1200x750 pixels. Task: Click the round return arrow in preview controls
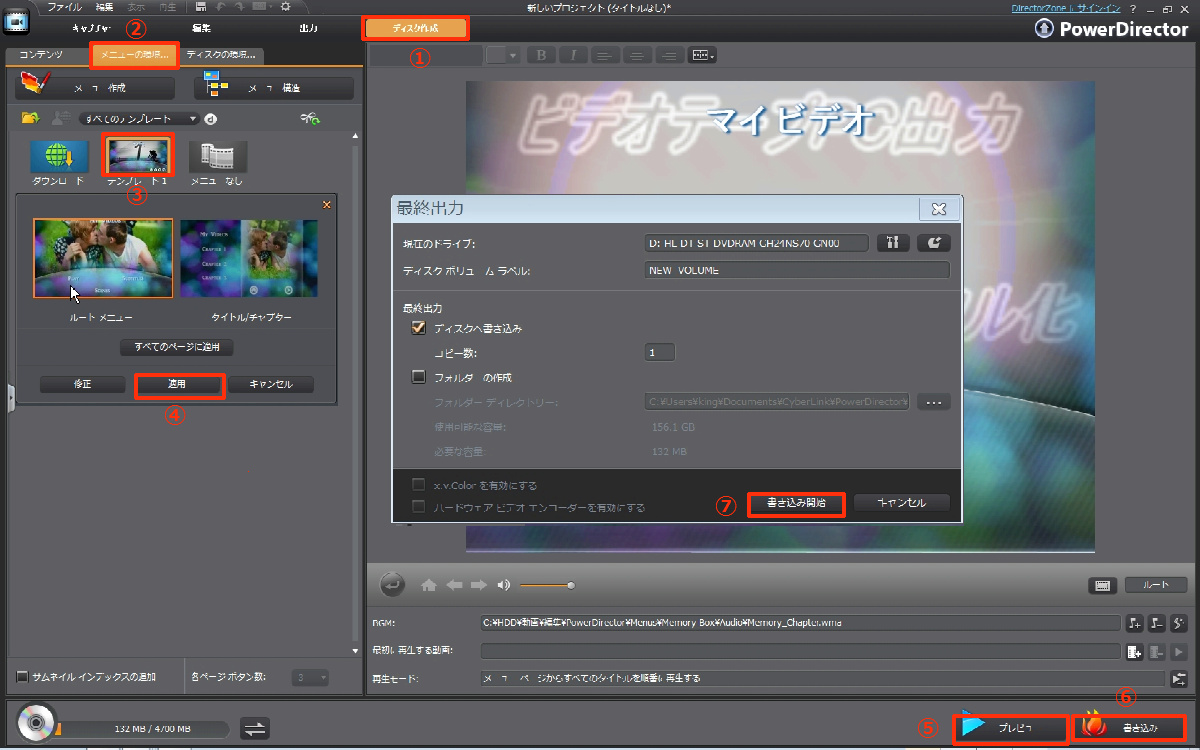[393, 583]
